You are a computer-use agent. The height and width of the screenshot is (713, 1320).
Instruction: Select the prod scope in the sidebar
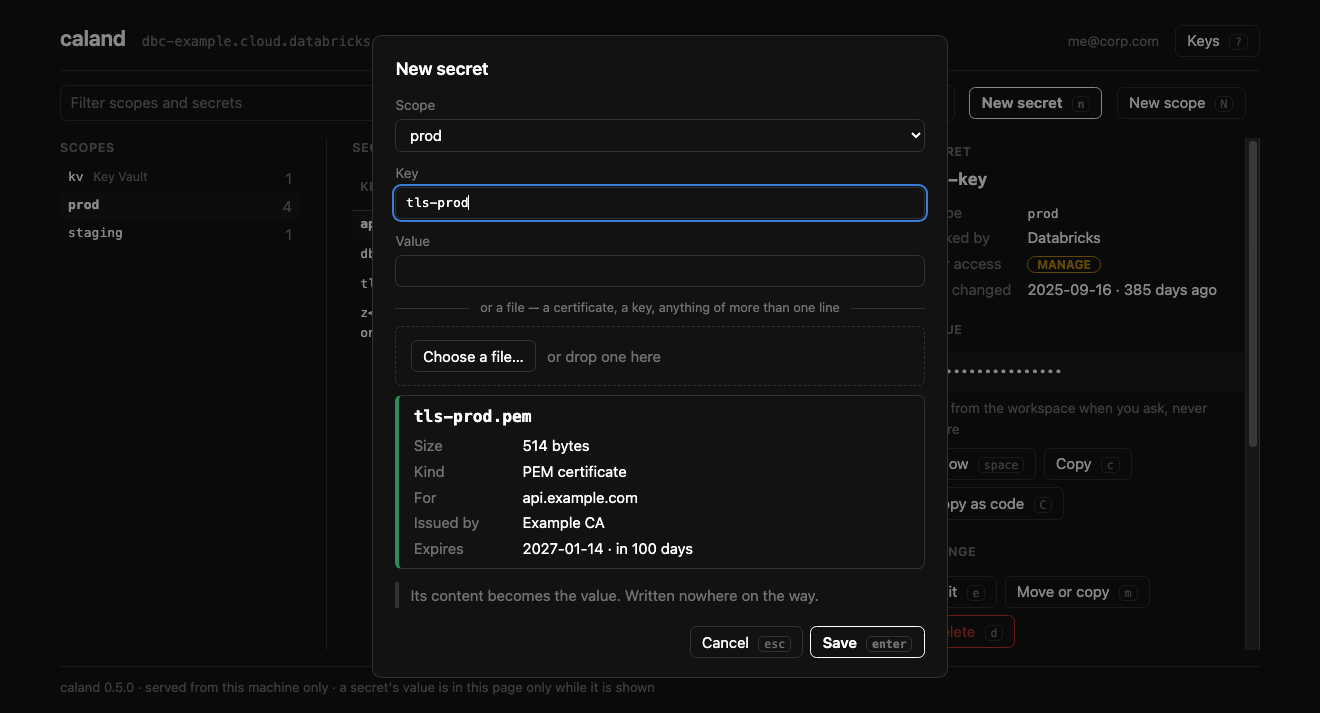180,205
